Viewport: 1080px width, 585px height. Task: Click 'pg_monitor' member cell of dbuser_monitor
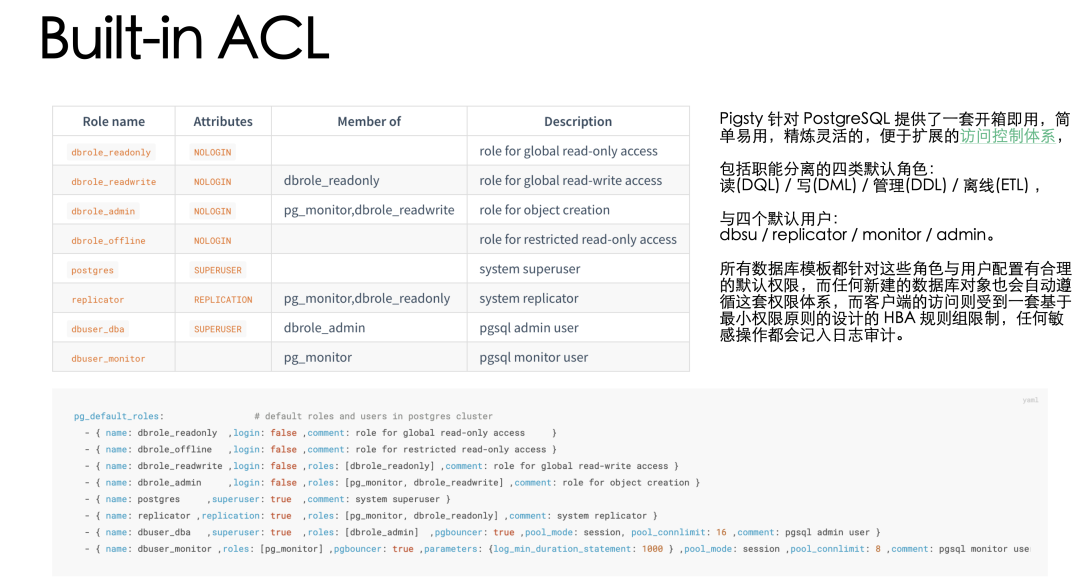click(318, 358)
